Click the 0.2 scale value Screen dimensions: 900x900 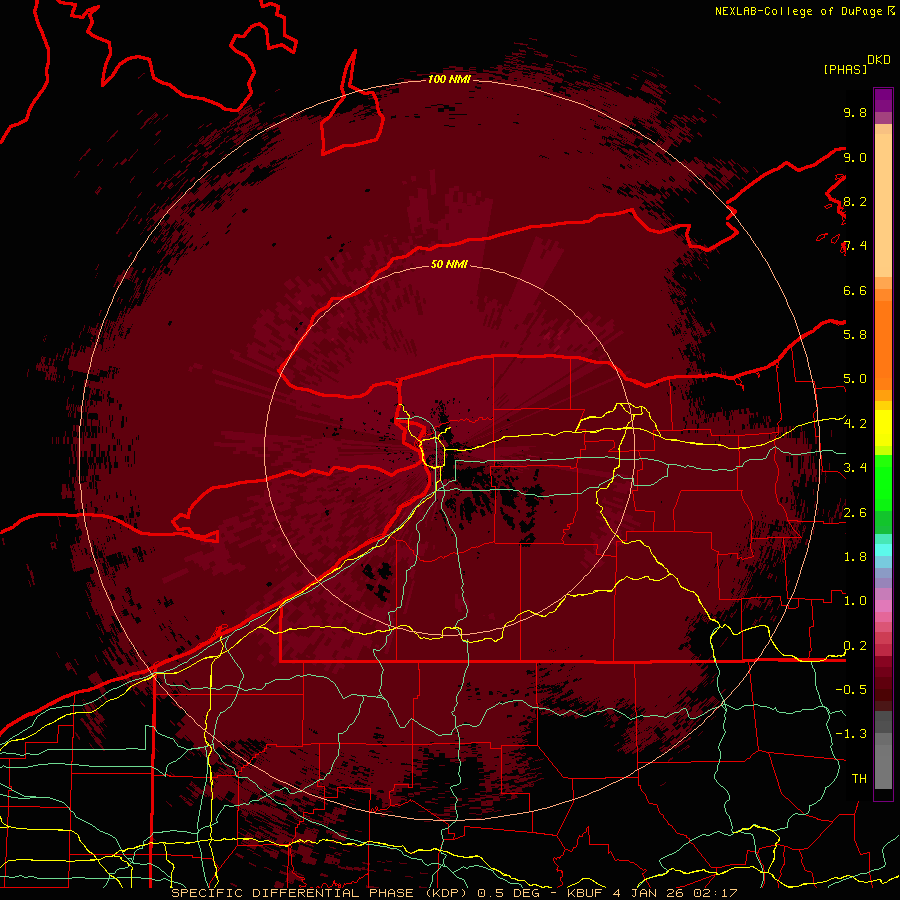(x=855, y=646)
